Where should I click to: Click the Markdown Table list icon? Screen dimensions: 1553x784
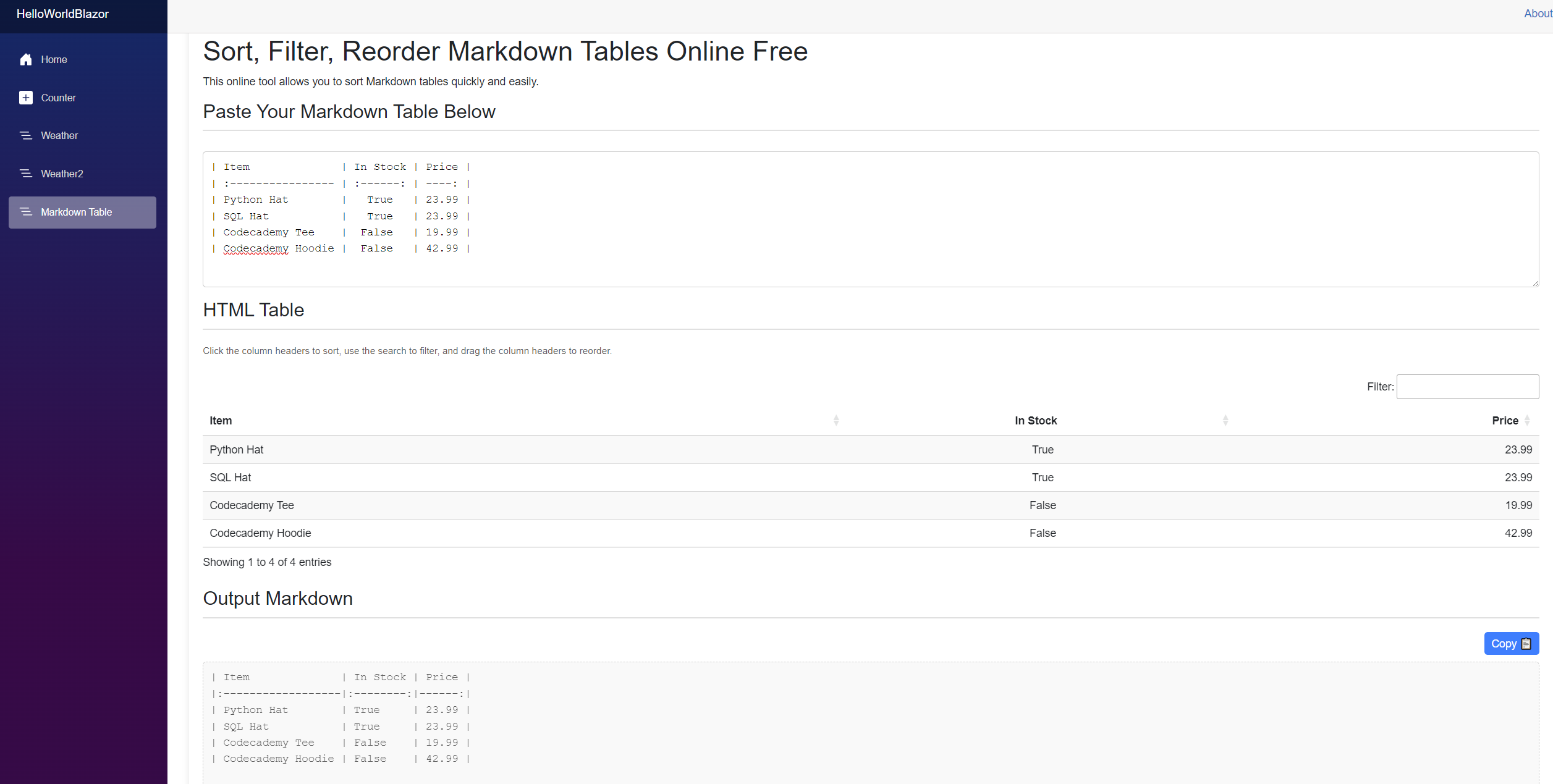(26, 212)
